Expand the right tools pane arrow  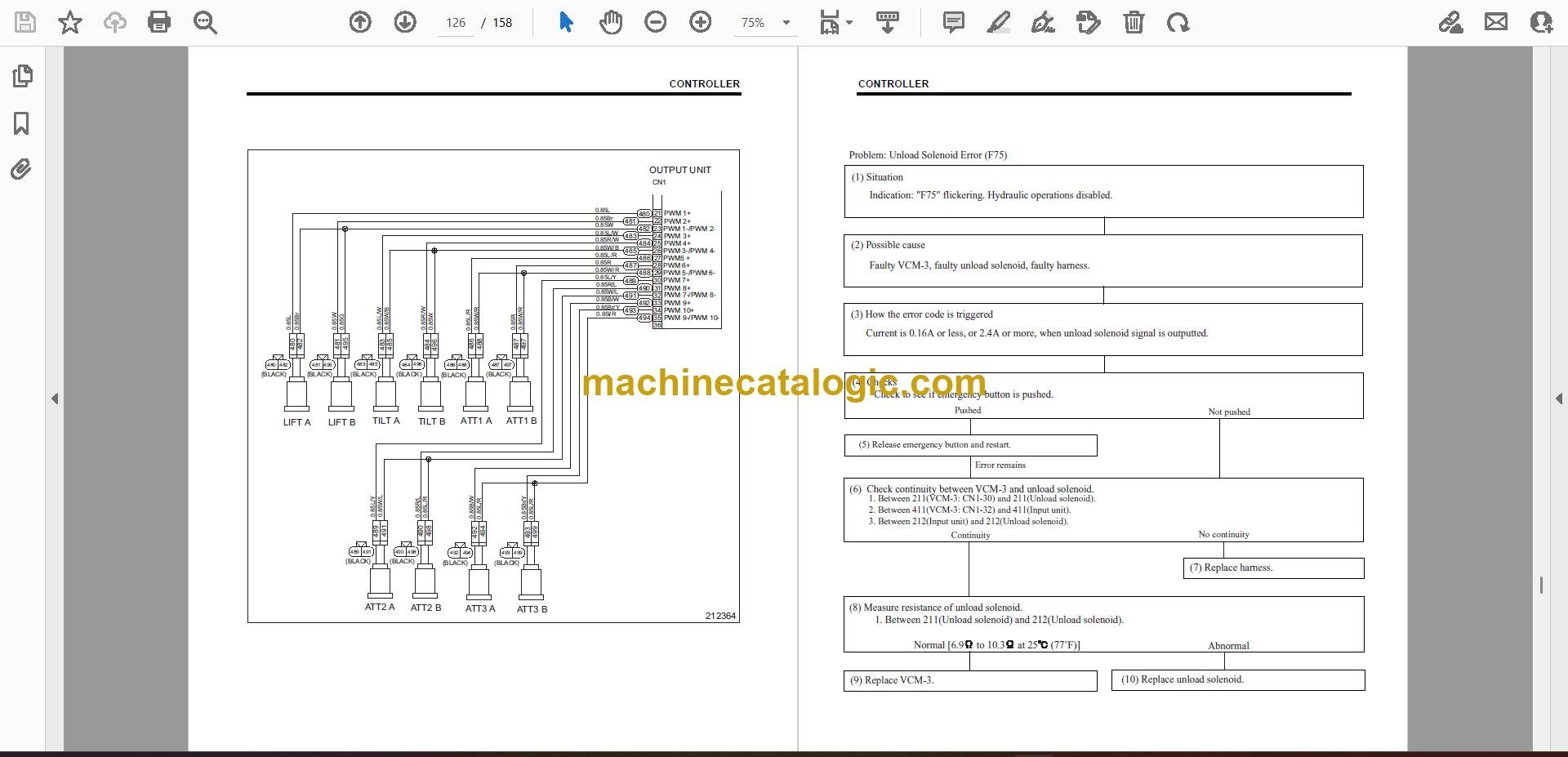[1558, 399]
